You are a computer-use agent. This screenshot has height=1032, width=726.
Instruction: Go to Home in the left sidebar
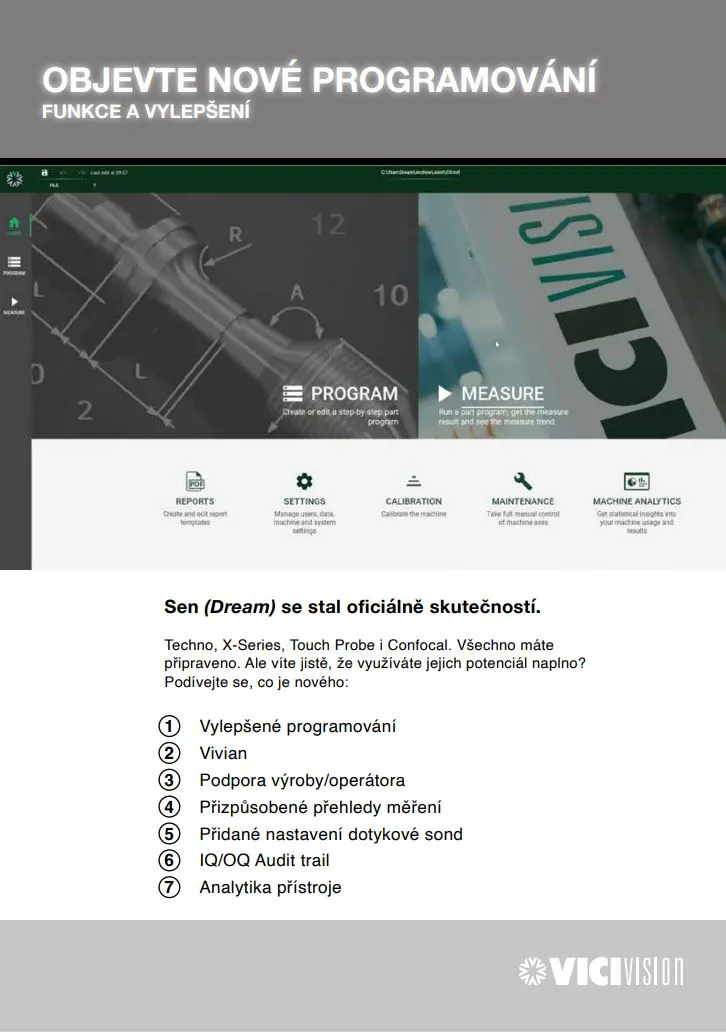(14, 225)
